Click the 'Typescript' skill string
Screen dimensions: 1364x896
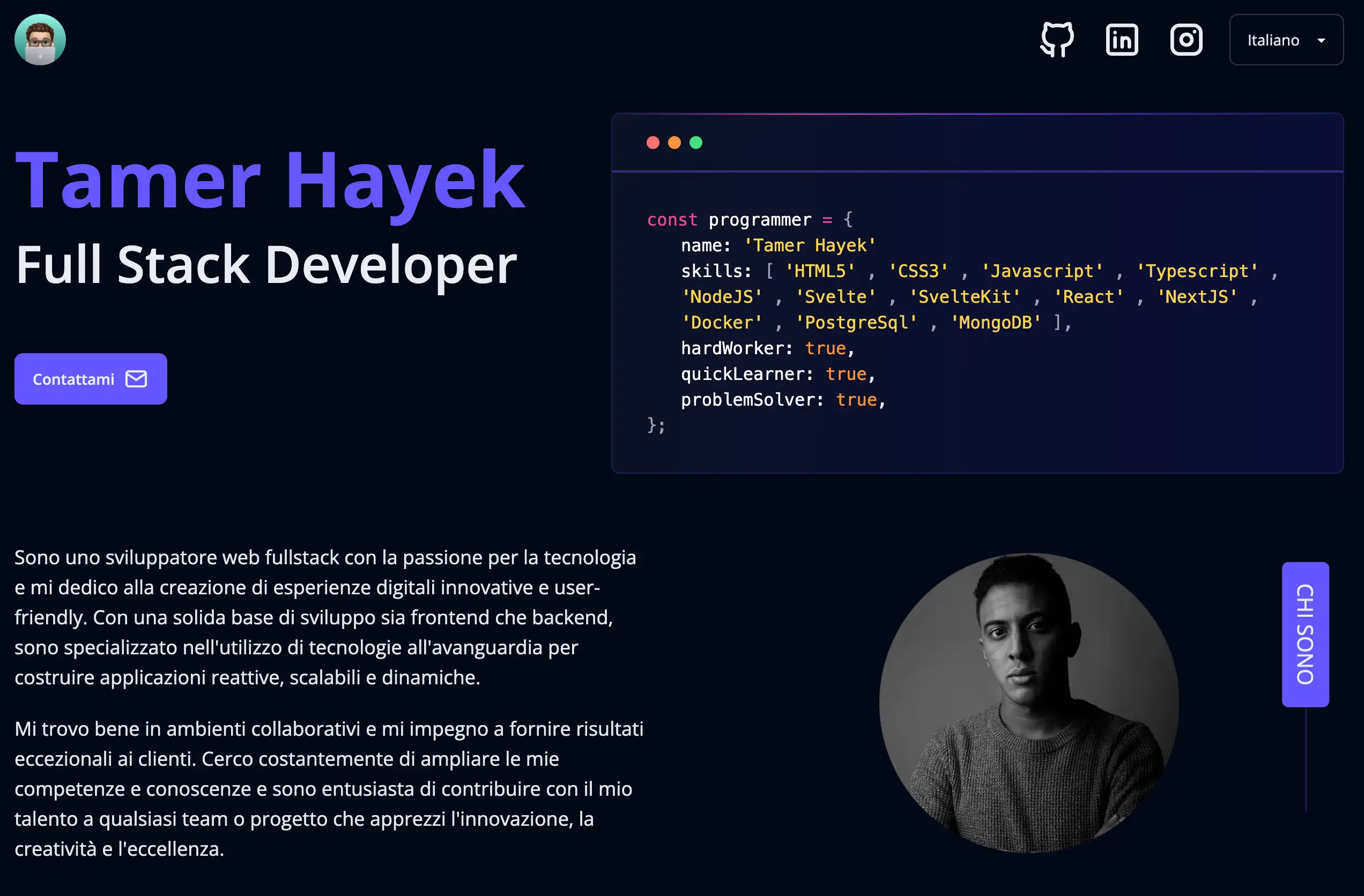click(1197, 271)
